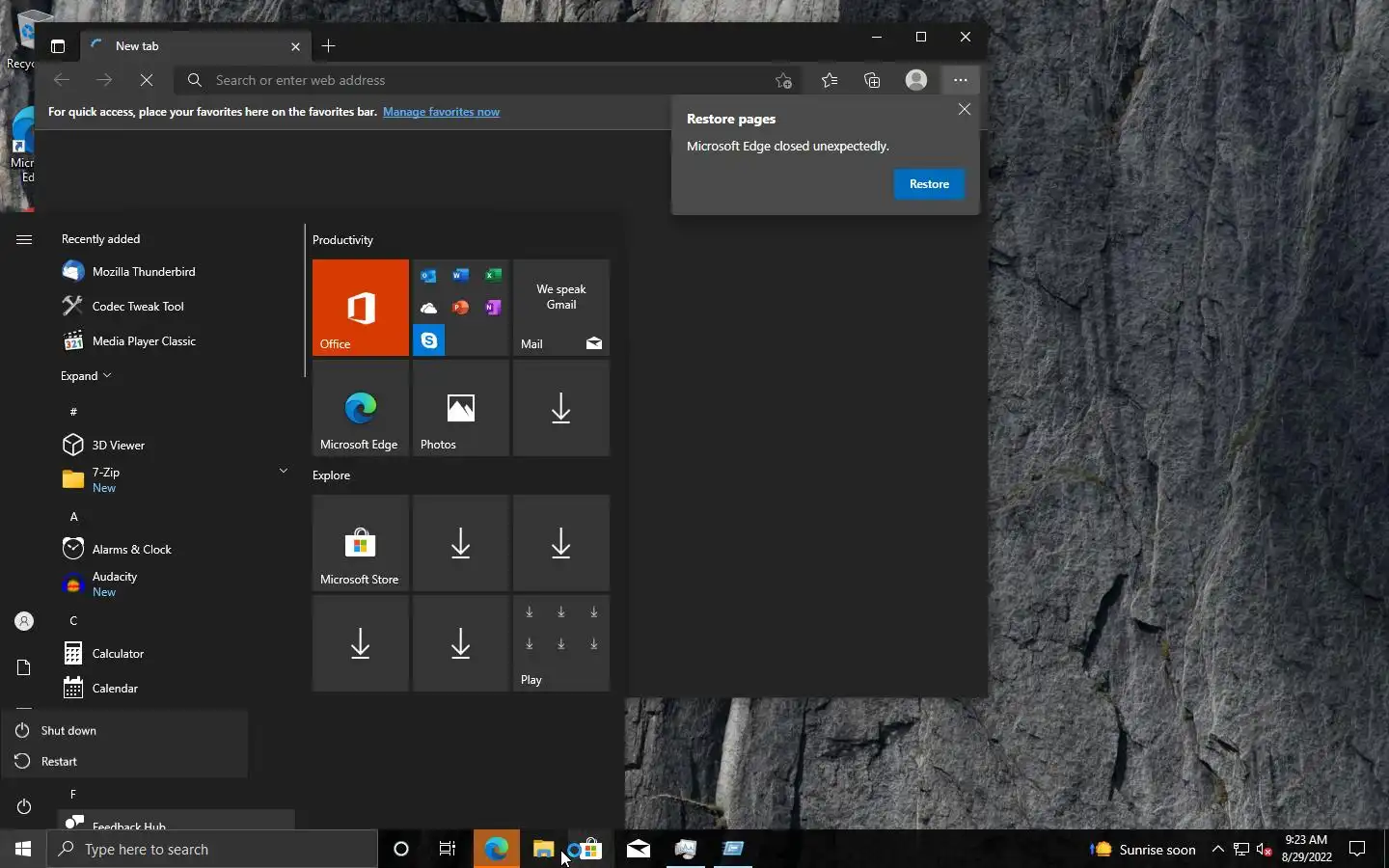This screenshot has height=868, width=1389.
Task: Open the network icon in system tray
Action: (x=1241, y=850)
